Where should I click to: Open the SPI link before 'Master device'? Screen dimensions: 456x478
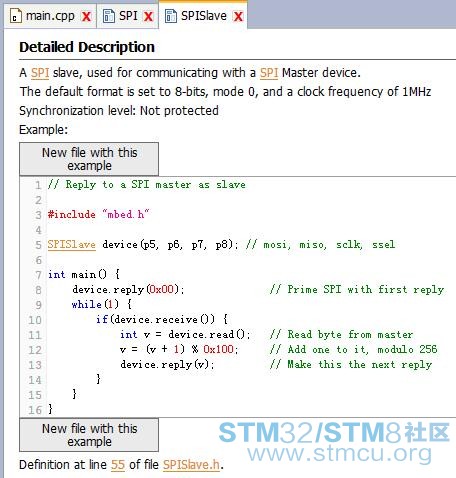(x=269, y=73)
